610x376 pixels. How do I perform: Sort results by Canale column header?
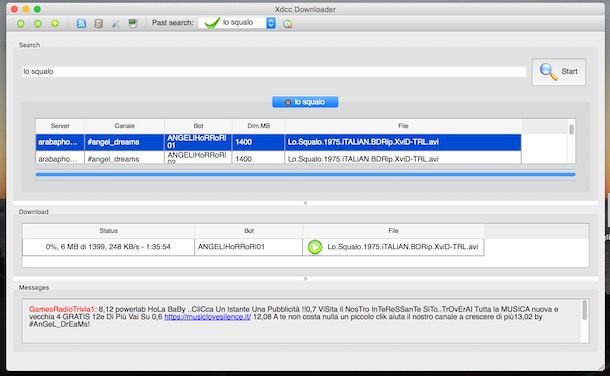point(124,126)
